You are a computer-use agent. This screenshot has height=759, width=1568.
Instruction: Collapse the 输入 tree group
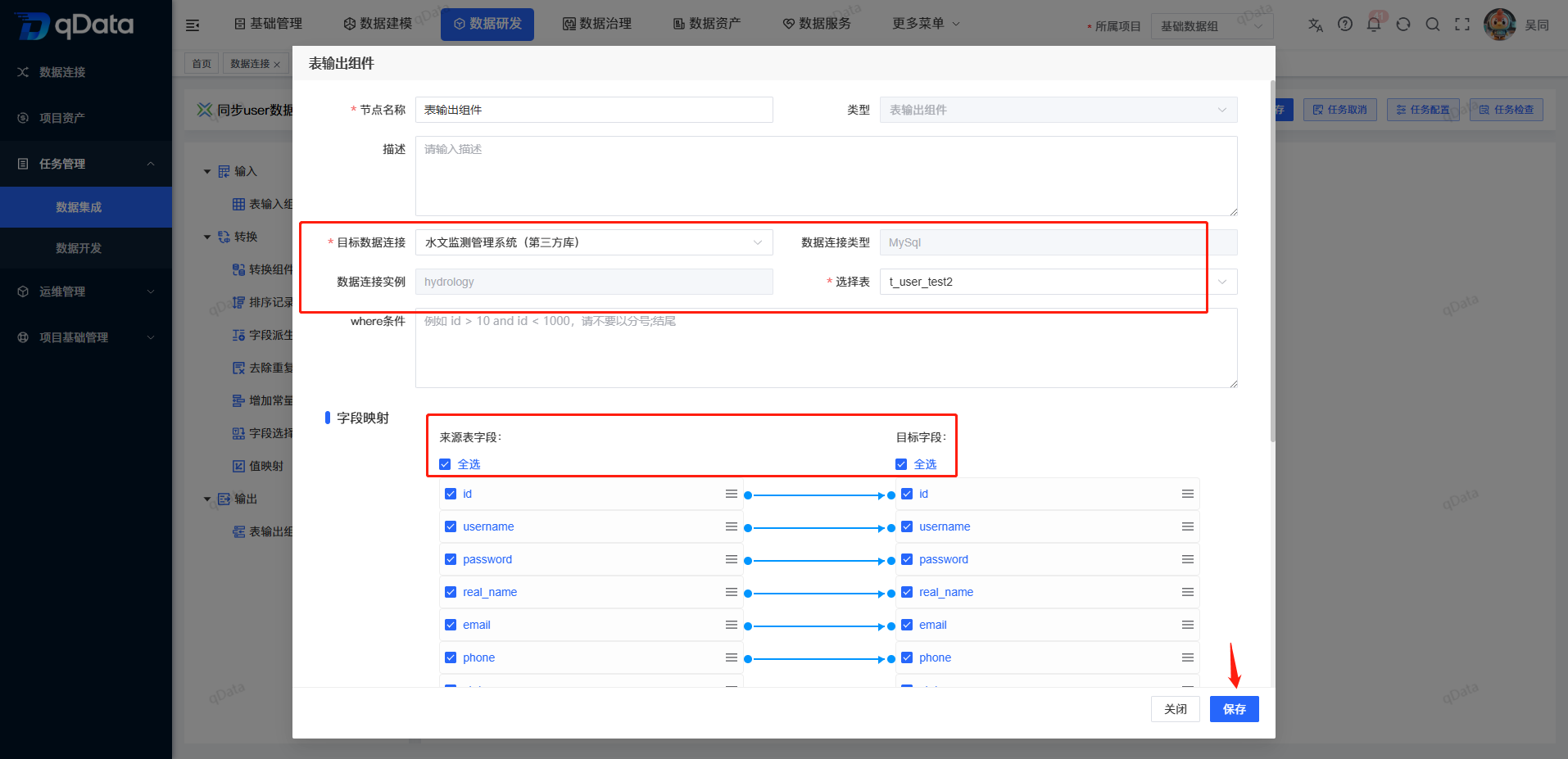pyautogui.click(x=207, y=171)
